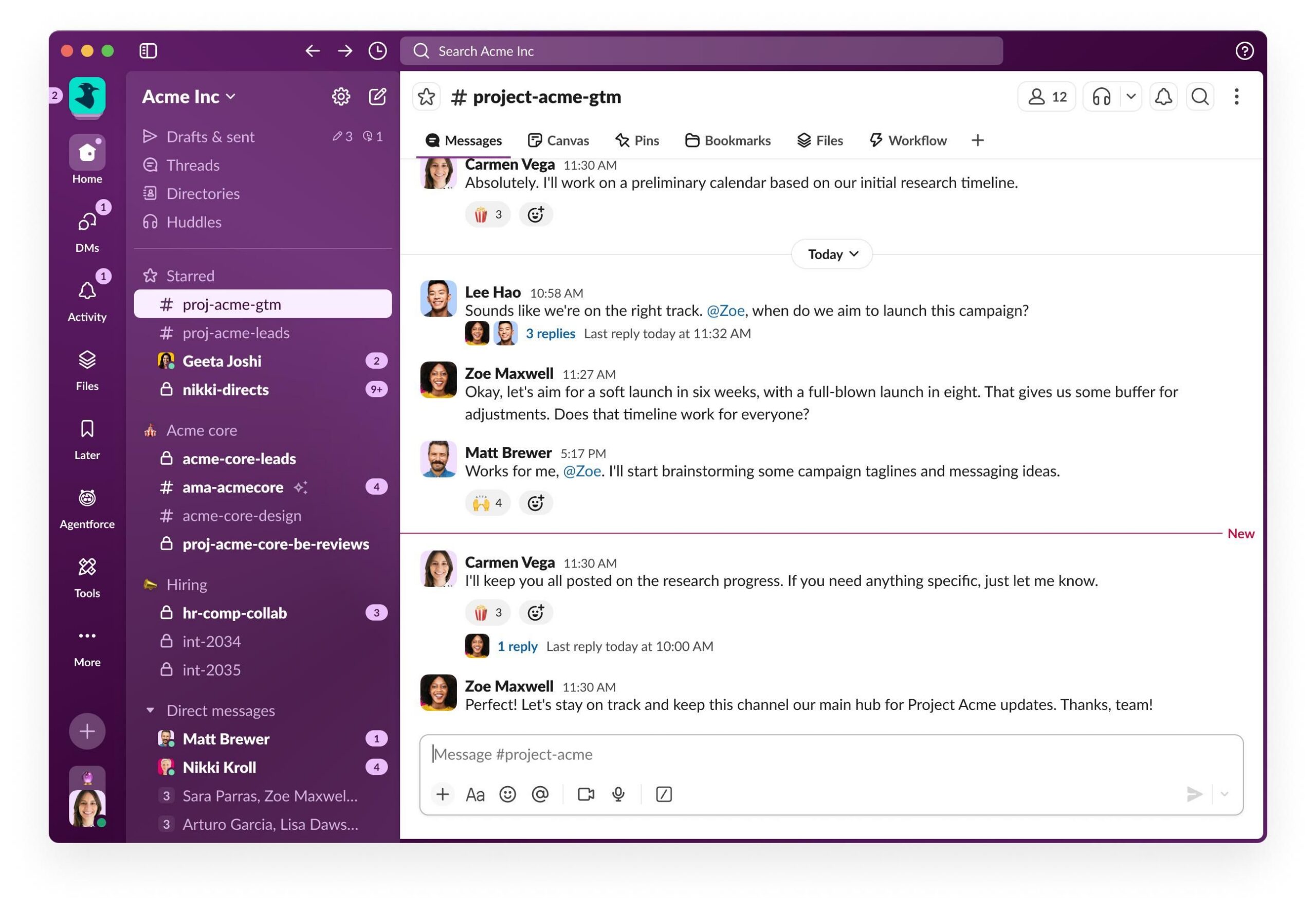Open hr-comp-collab private channel

click(x=263, y=613)
